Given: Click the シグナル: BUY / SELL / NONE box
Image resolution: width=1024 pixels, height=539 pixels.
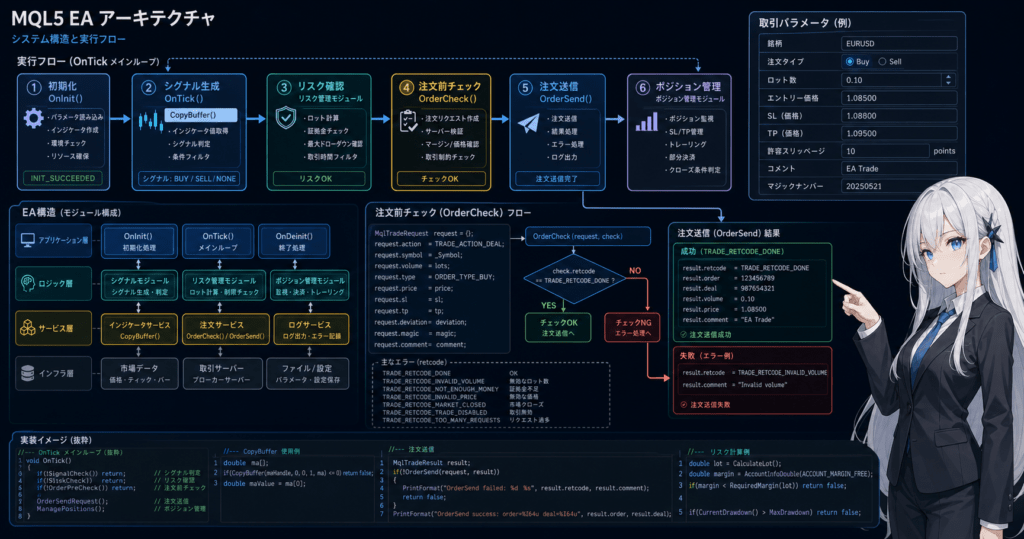Looking at the screenshot, I should 189,178.
